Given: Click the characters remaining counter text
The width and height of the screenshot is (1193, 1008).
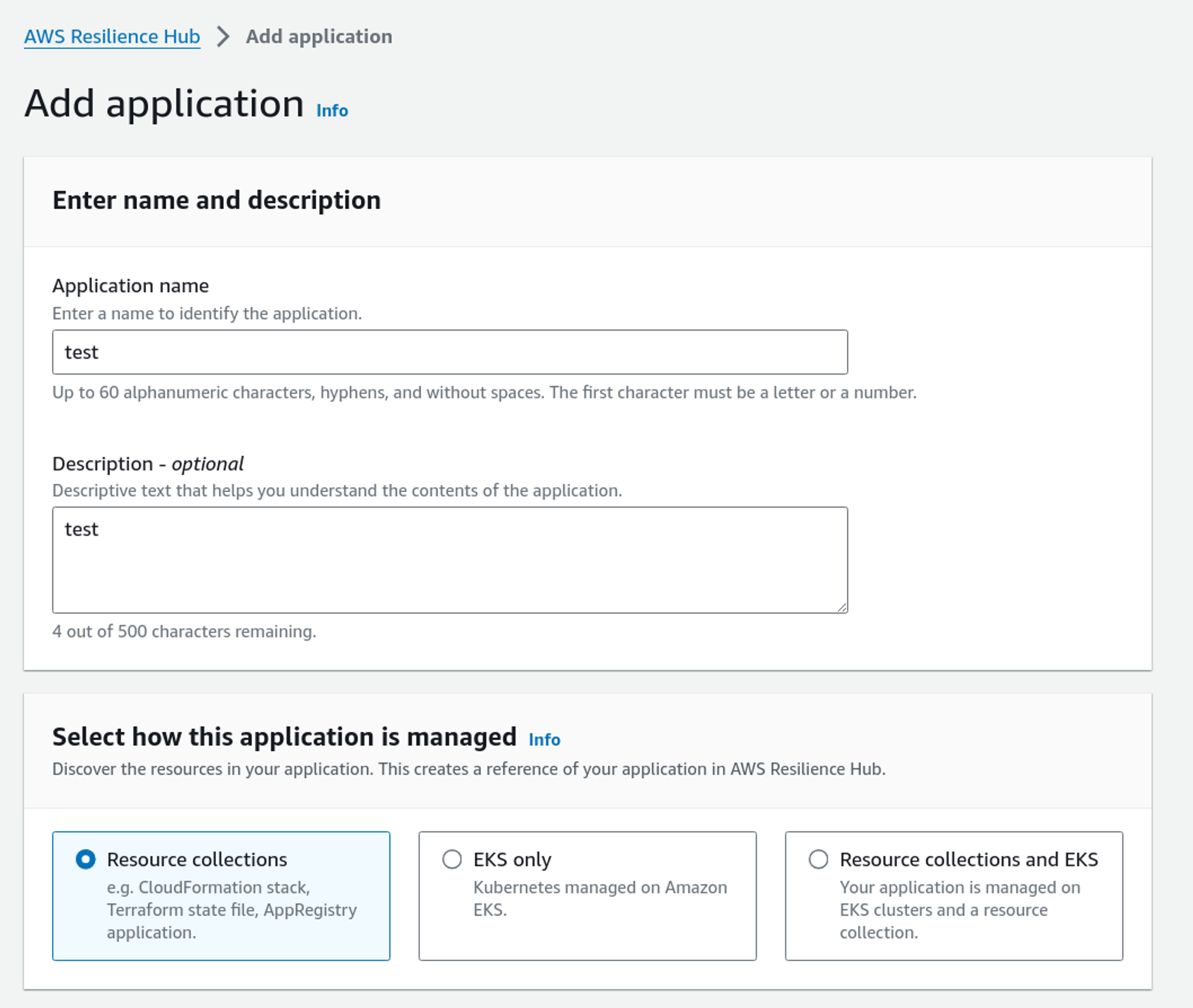Looking at the screenshot, I should (184, 631).
